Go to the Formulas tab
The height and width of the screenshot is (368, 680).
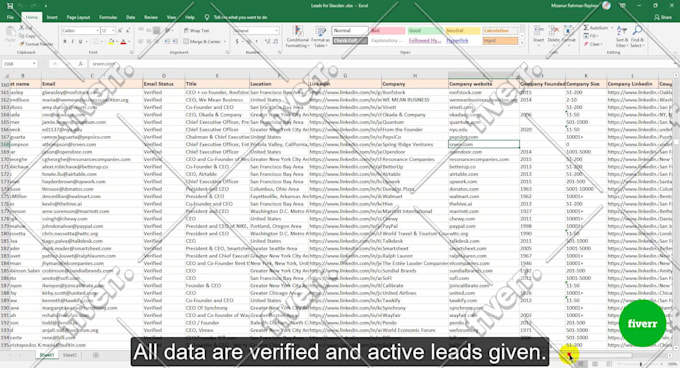pos(108,17)
